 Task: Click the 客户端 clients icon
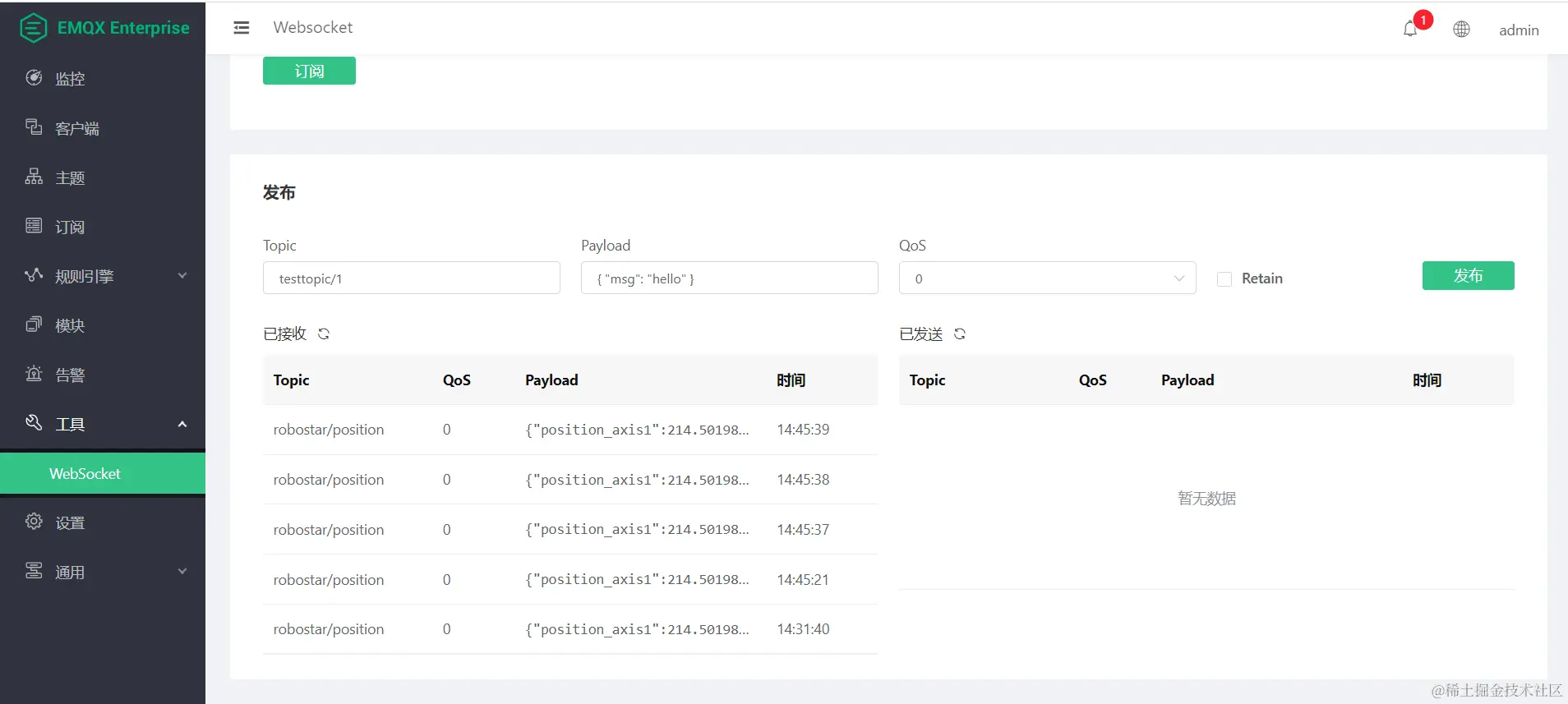pos(34,127)
